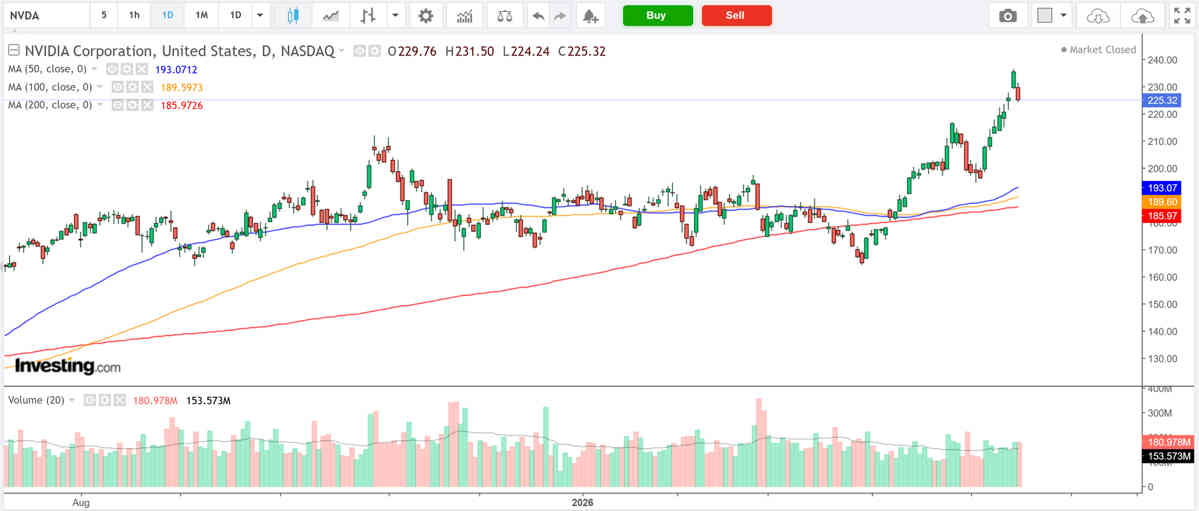
Task: Open the layout selection dropdown arrow
Action: [x=1063, y=15]
